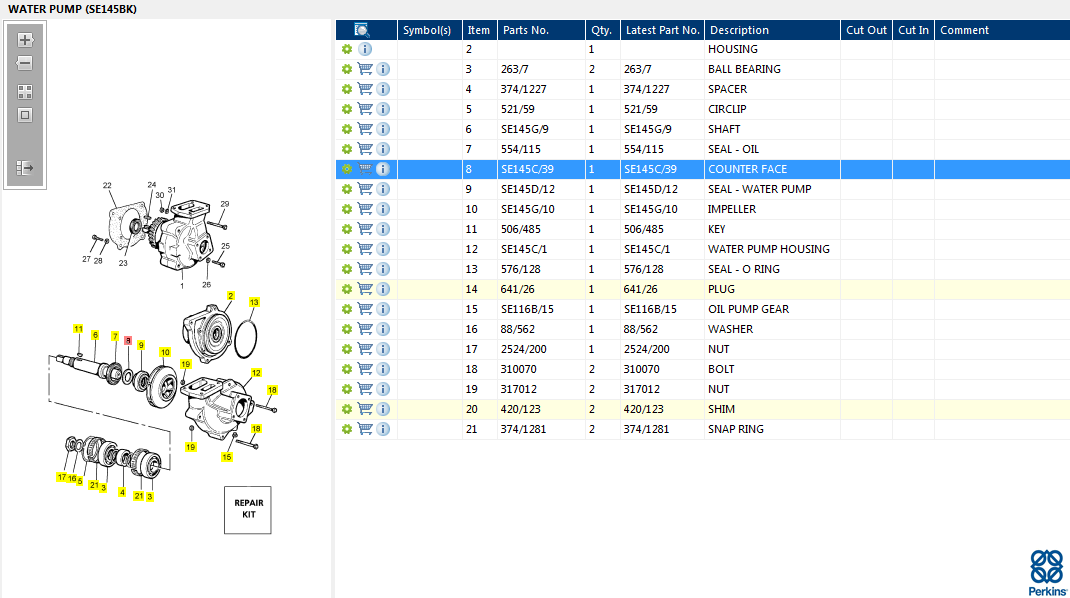Open info icon for HOUSING row
Viewport: 1070px width, 598px height.
[x=365, y=49]
